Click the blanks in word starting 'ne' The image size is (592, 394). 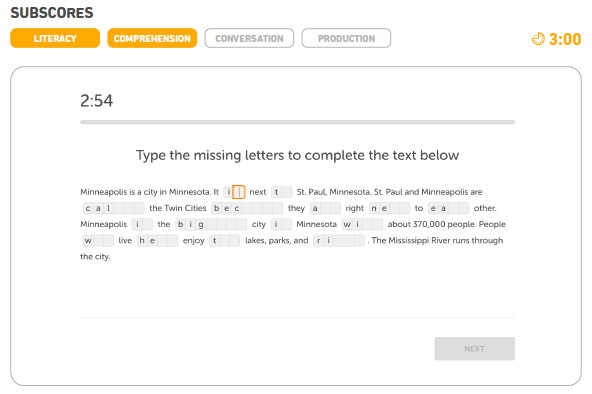(399, 208)
